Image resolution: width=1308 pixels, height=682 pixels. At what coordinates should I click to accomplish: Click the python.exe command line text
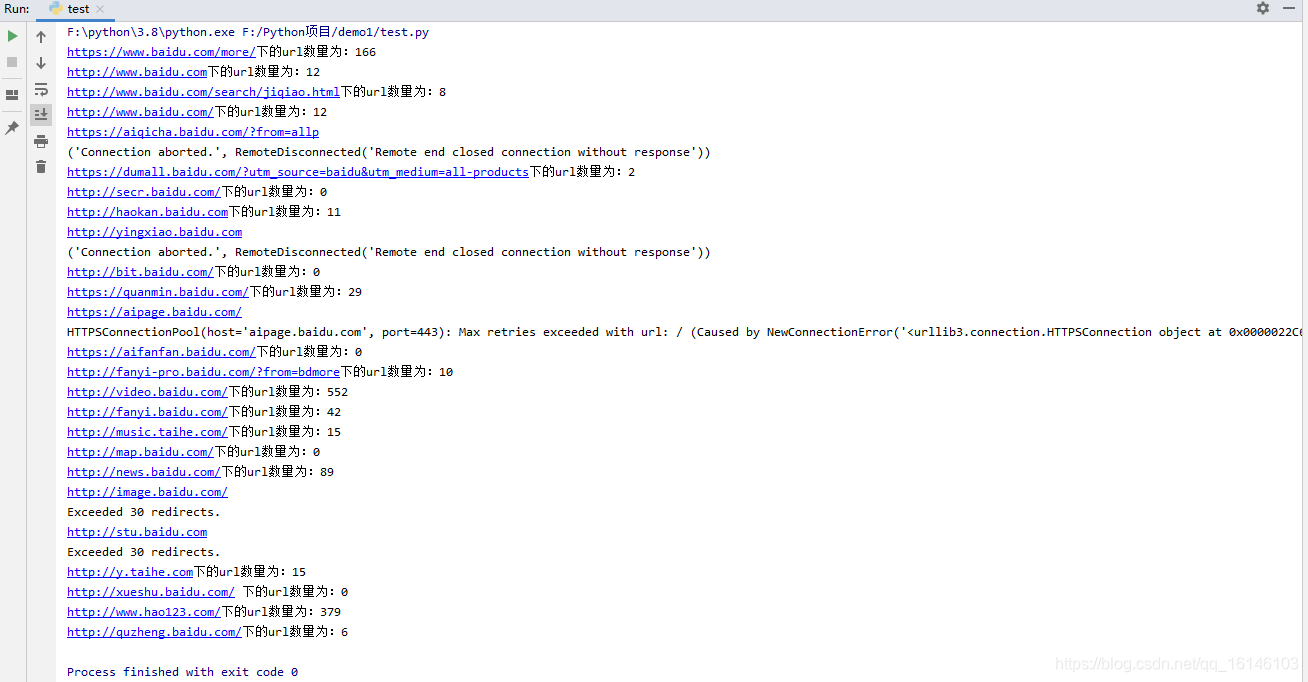[248, 32]
